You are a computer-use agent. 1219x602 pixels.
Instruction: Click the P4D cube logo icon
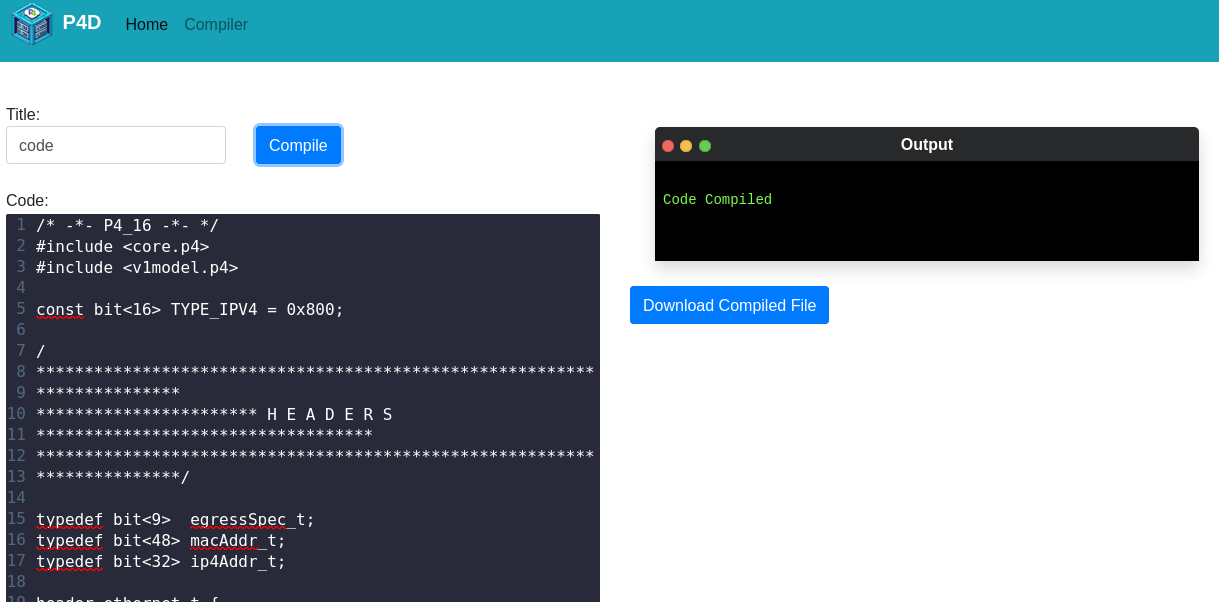(32, 24)
